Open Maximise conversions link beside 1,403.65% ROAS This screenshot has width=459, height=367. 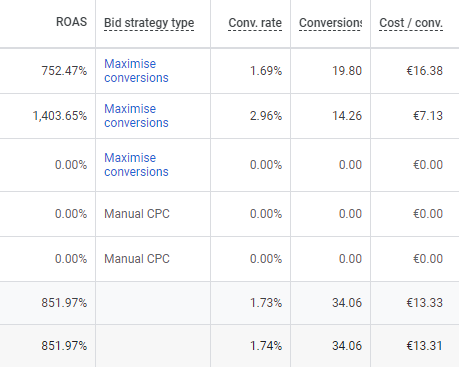(x=136, y=116)
